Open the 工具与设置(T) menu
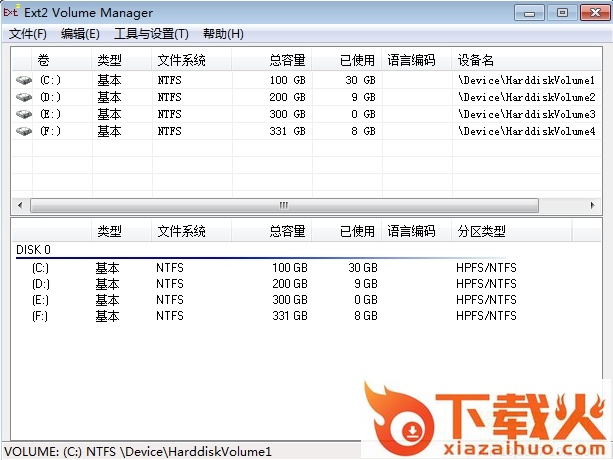This screenshot has width=613, height=460. pos(152,34)
